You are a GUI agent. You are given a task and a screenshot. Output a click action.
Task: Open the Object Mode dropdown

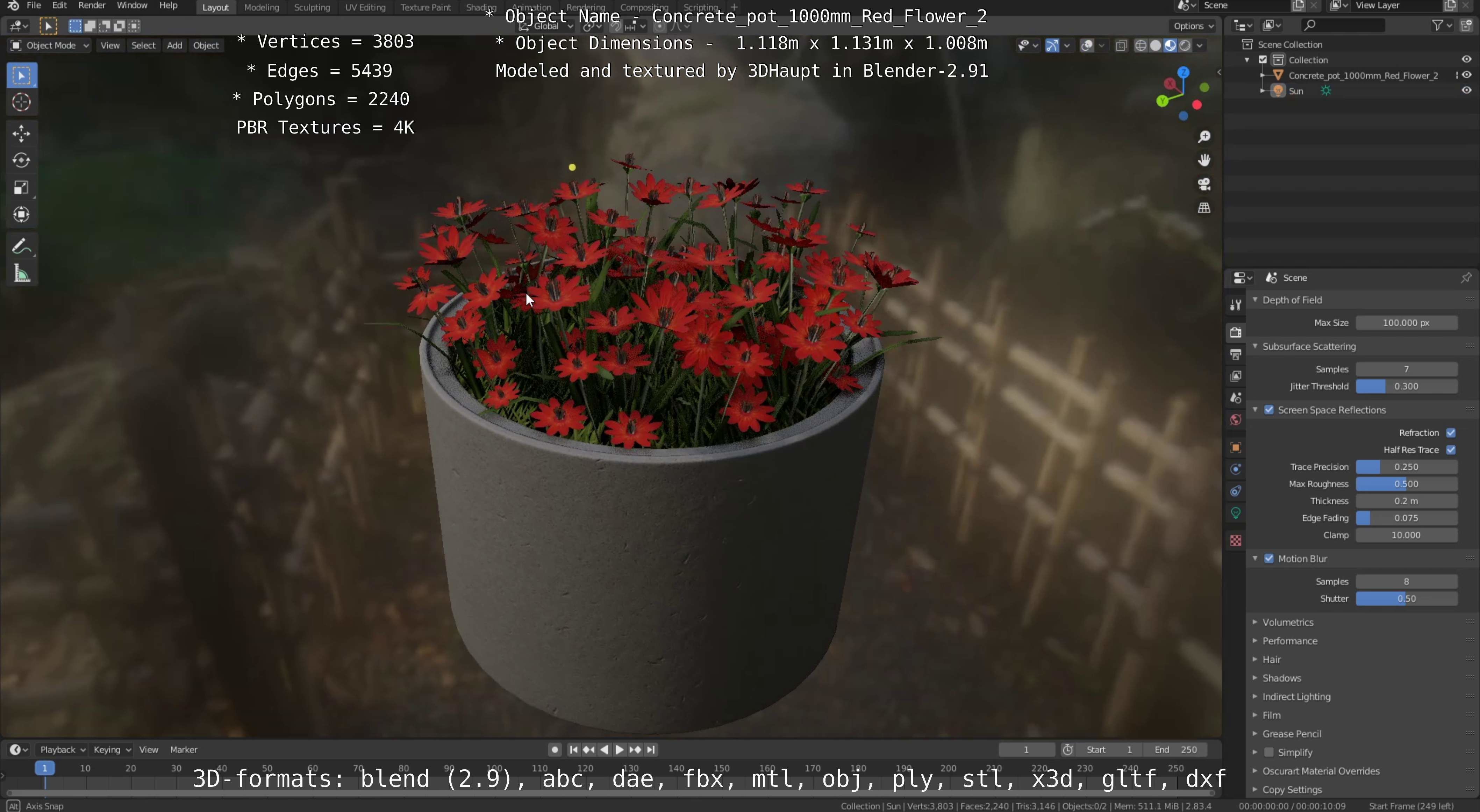click(x=49, y=45)
